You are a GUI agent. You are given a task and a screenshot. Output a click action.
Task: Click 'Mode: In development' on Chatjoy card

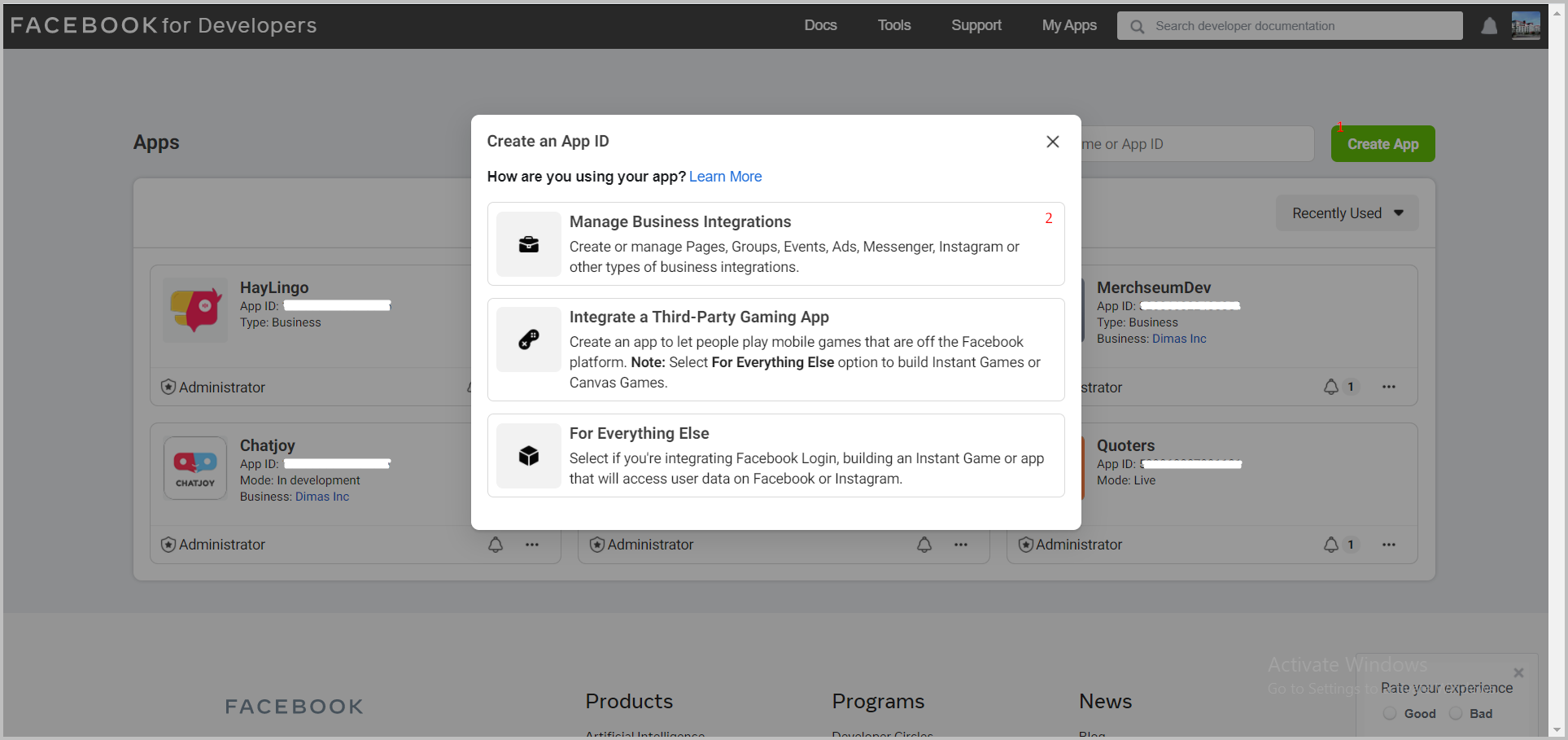(x=300, y=480)
